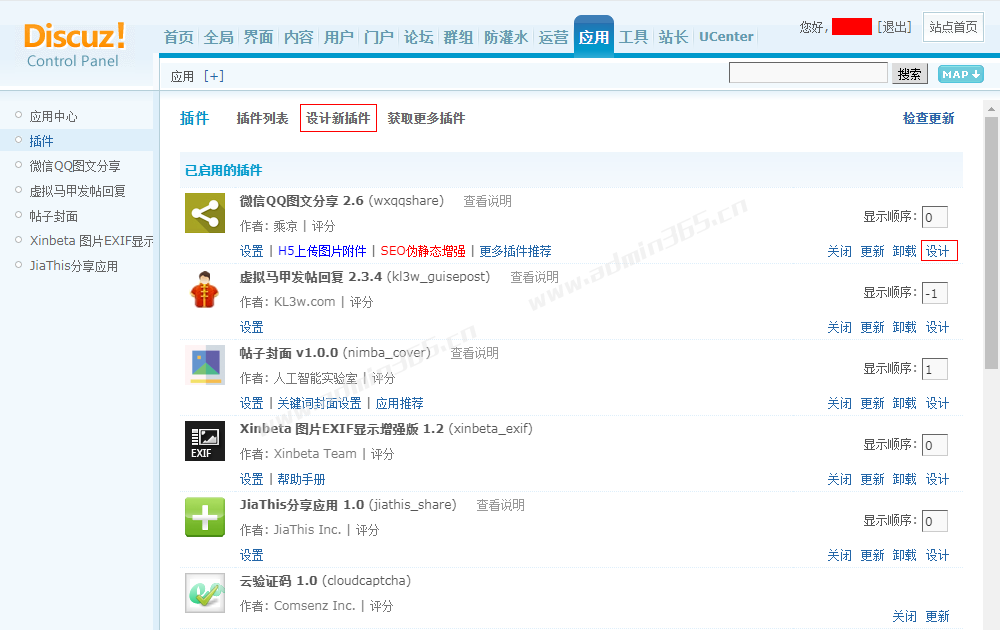Screen dimensions: 1000x630
Task: Click the 站点首页 button
Action: pos(953,27)
